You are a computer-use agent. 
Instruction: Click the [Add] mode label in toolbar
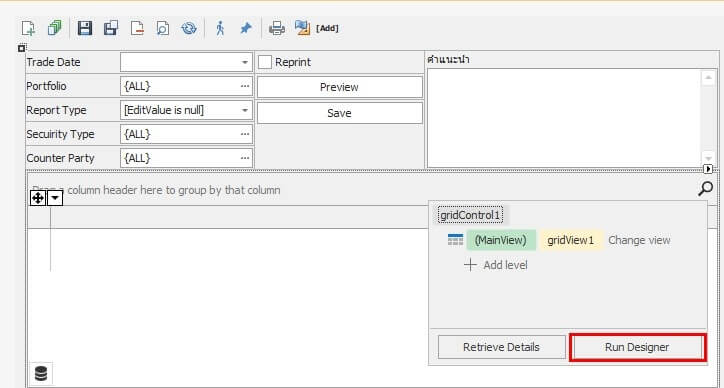(x=327, y=28)
